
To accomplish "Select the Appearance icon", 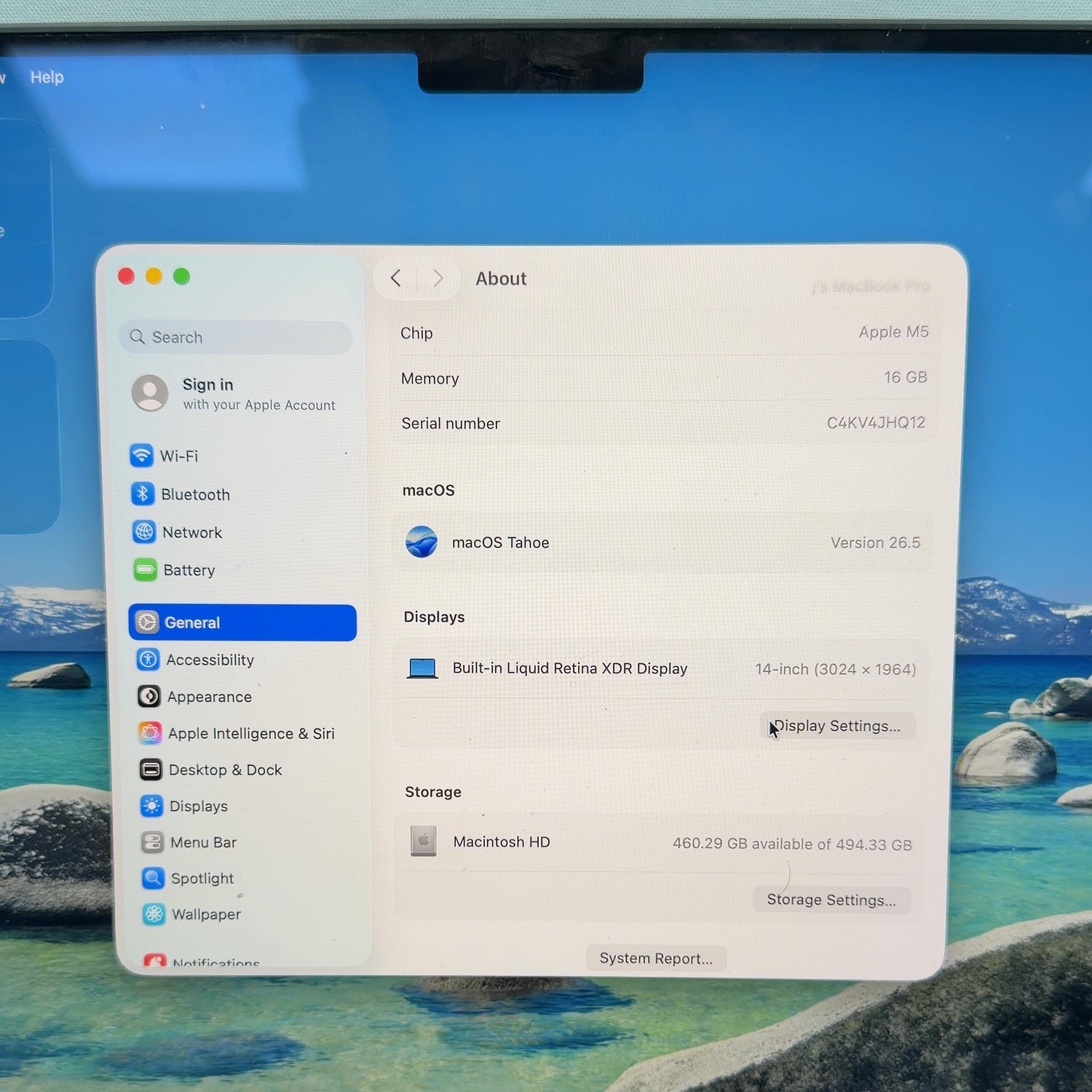I will click(149, 697).
